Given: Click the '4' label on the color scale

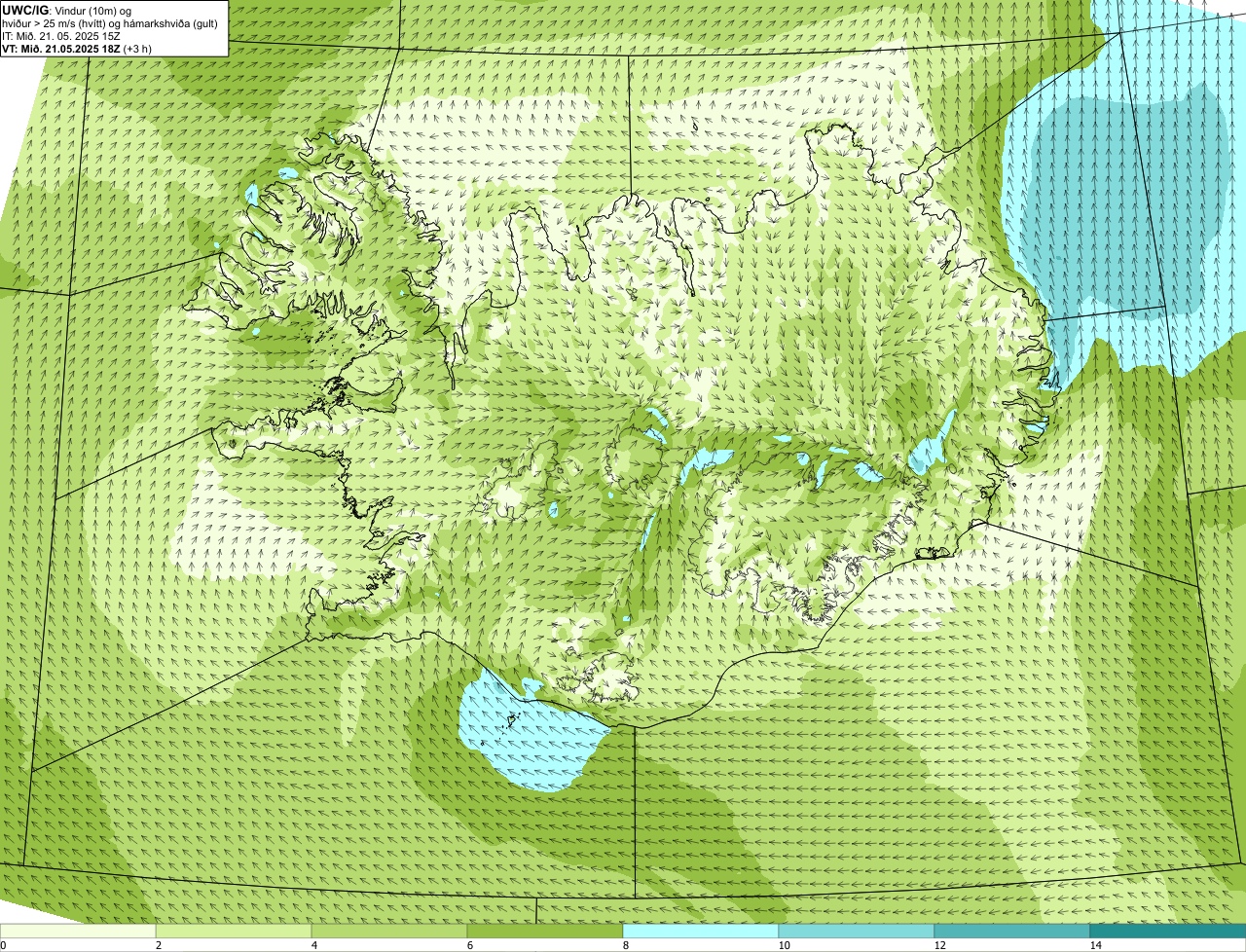Looking at the screenshot, I should click(x=313, y=945).
